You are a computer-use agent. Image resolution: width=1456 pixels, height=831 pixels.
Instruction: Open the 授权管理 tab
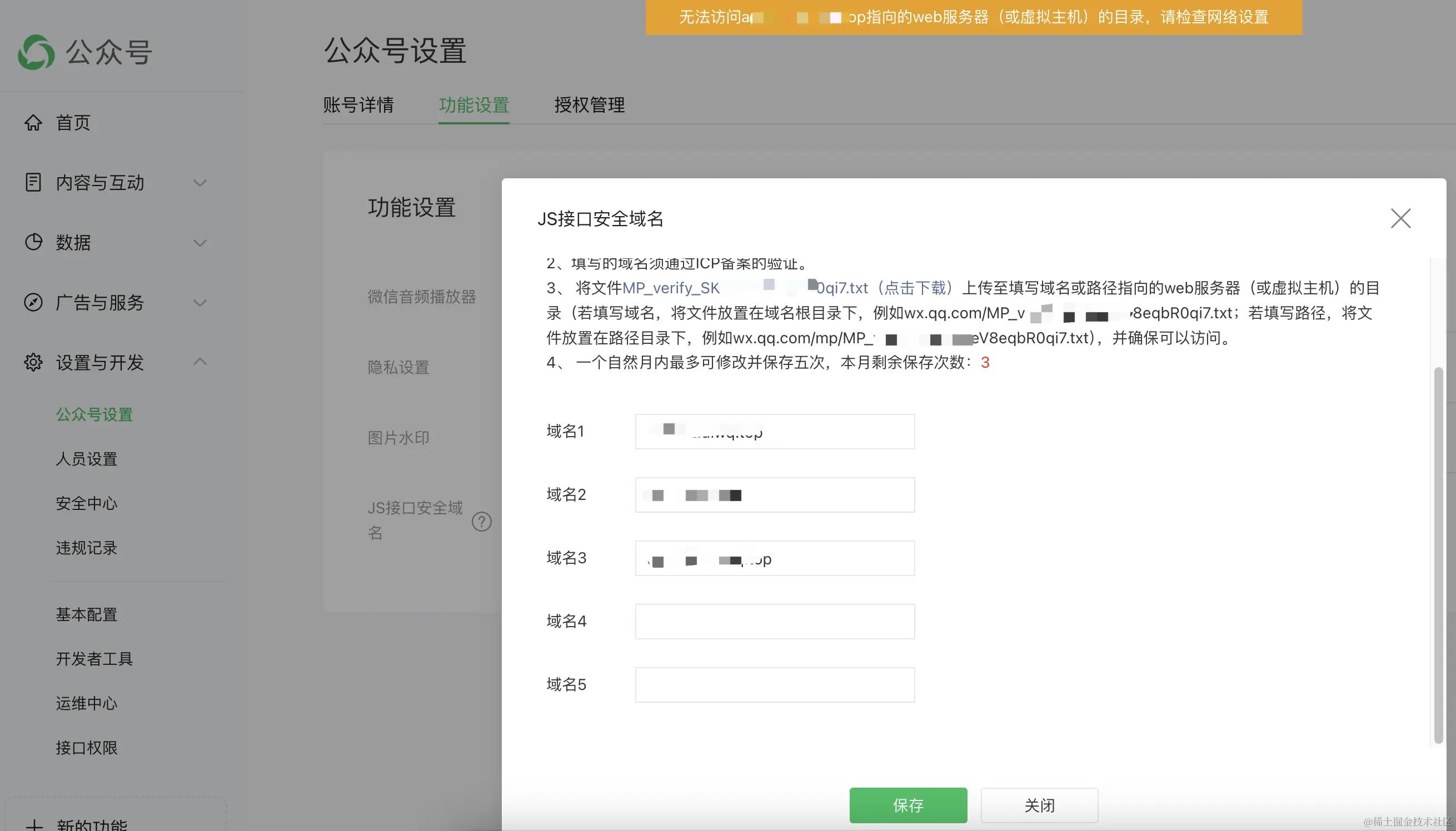click(589, 105)
